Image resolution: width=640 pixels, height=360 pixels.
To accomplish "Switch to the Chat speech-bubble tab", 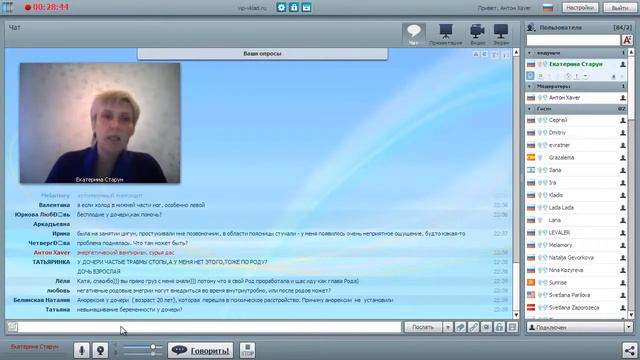I will click(413, 34).
